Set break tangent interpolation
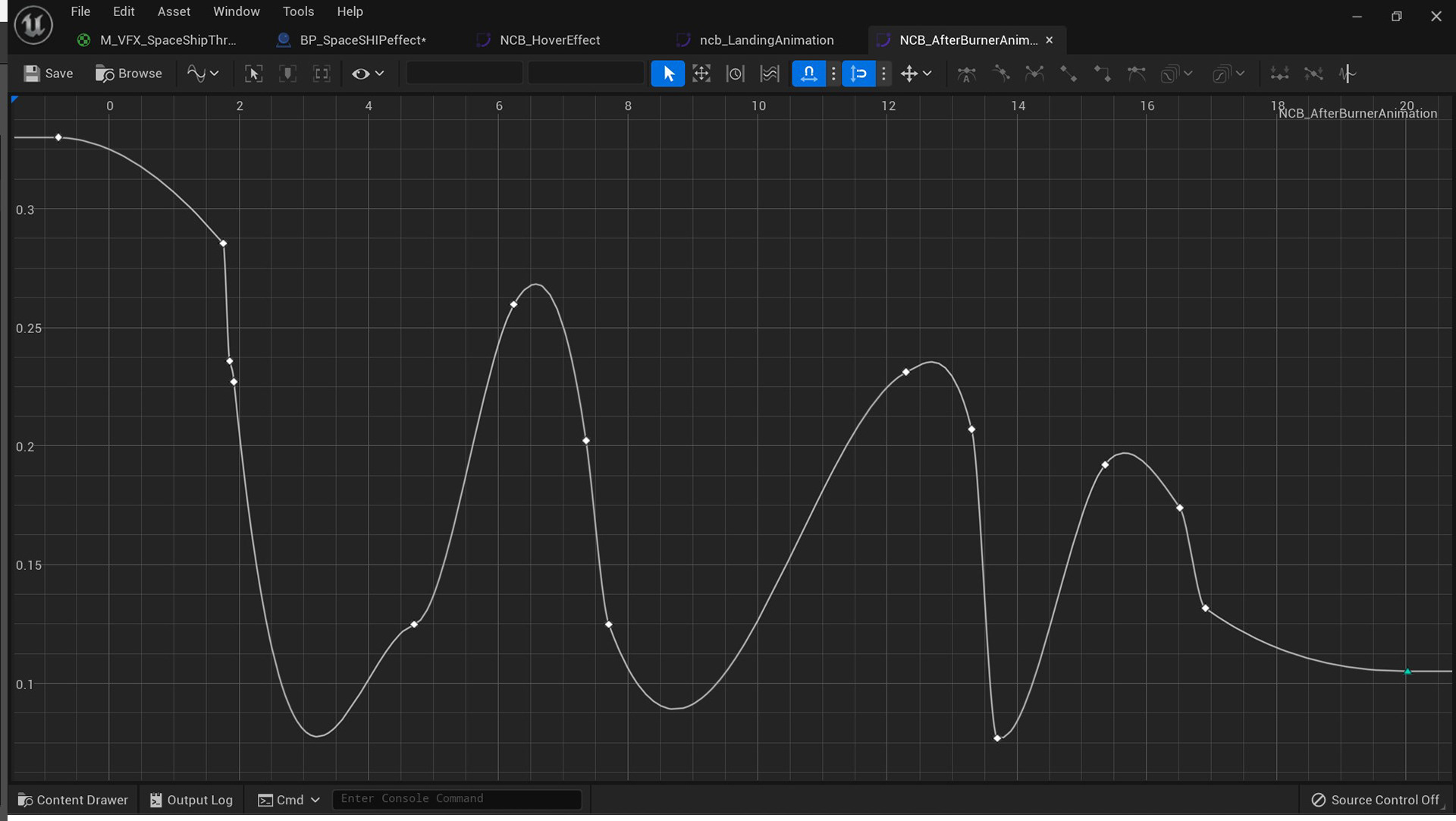This screenshot has width=1456, height=821. tap(1034, 74)
